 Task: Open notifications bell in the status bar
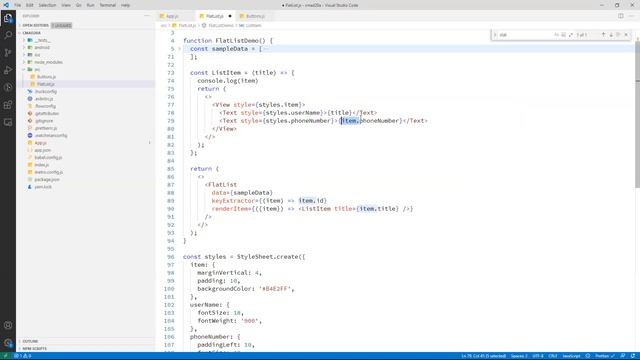tap(633, 356)
